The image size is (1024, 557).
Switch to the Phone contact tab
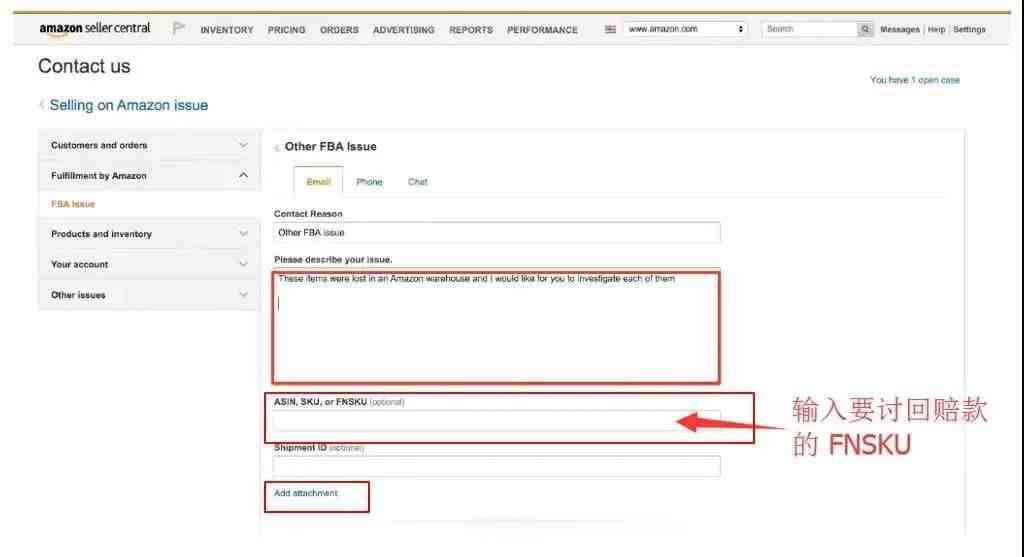click(369, 182)
